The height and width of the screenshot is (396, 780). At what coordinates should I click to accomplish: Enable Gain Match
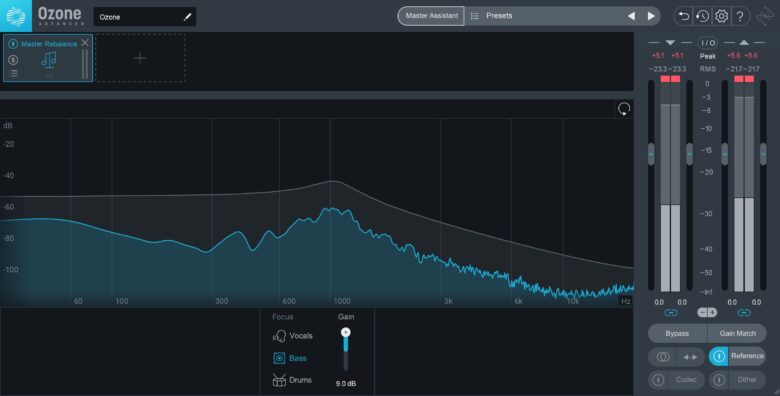[x=737, y=333]
